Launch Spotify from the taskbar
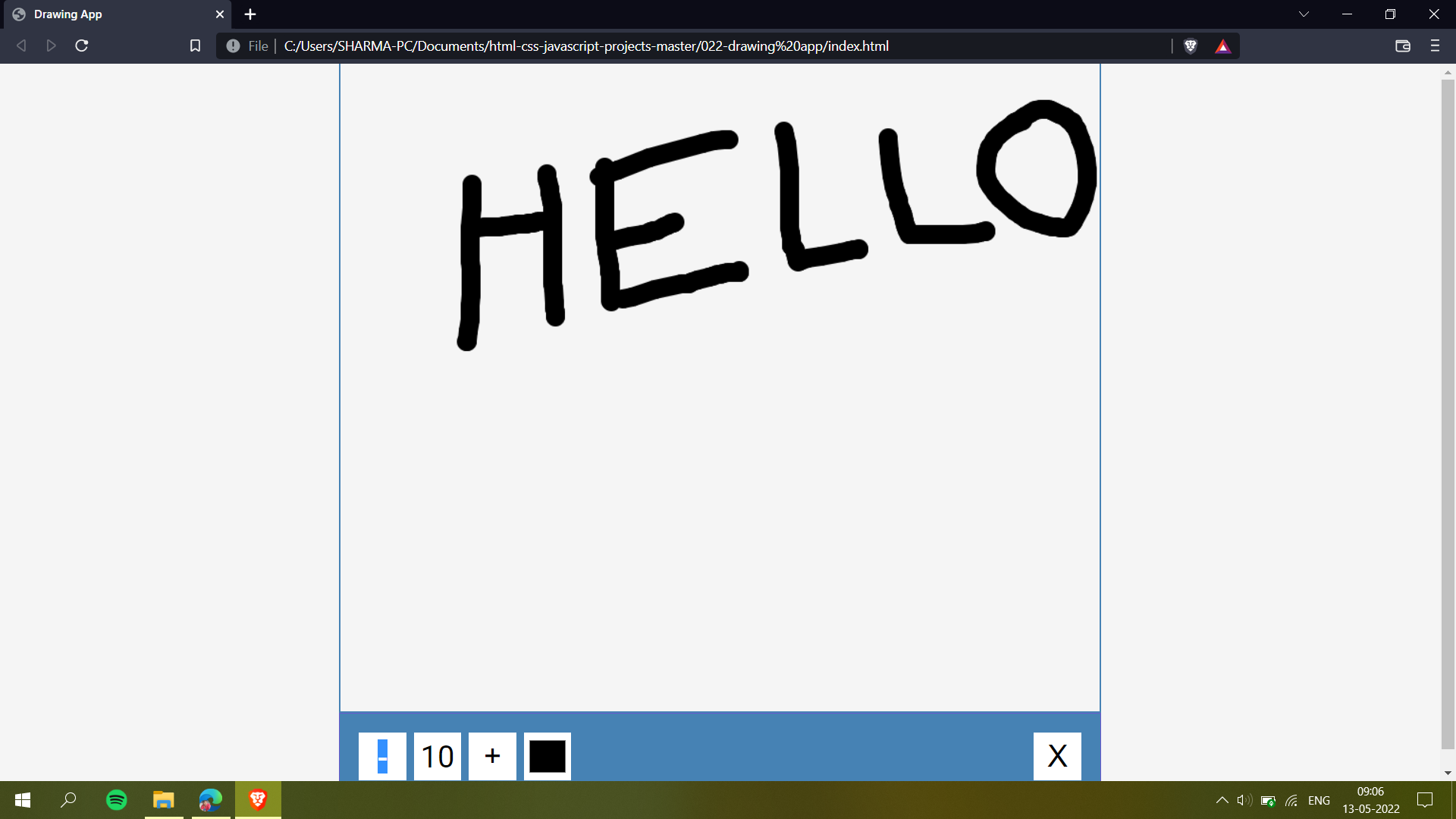 point(116,800)
